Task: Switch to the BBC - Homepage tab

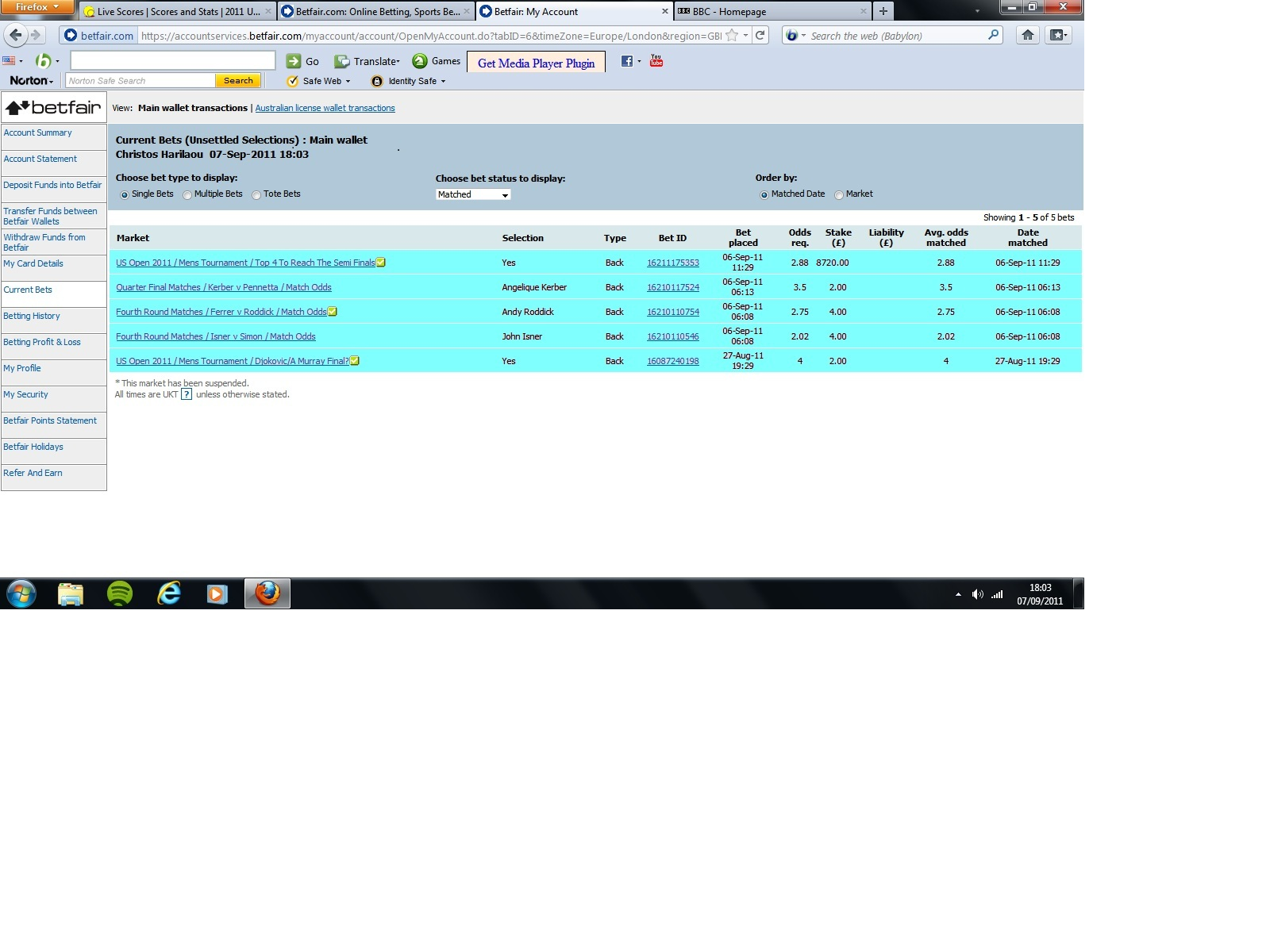Action: [x=772, y=11]
